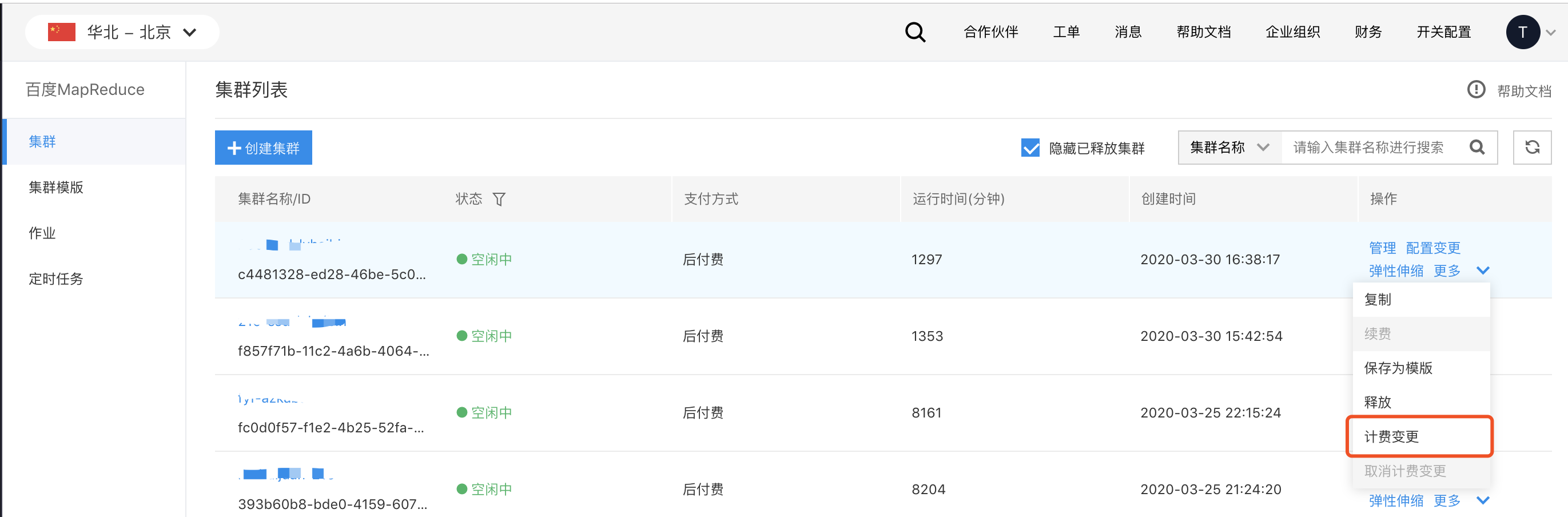Click the cluster ID fc0d0f57-f1e2-4b25-52fa-...

pos(331,428)
